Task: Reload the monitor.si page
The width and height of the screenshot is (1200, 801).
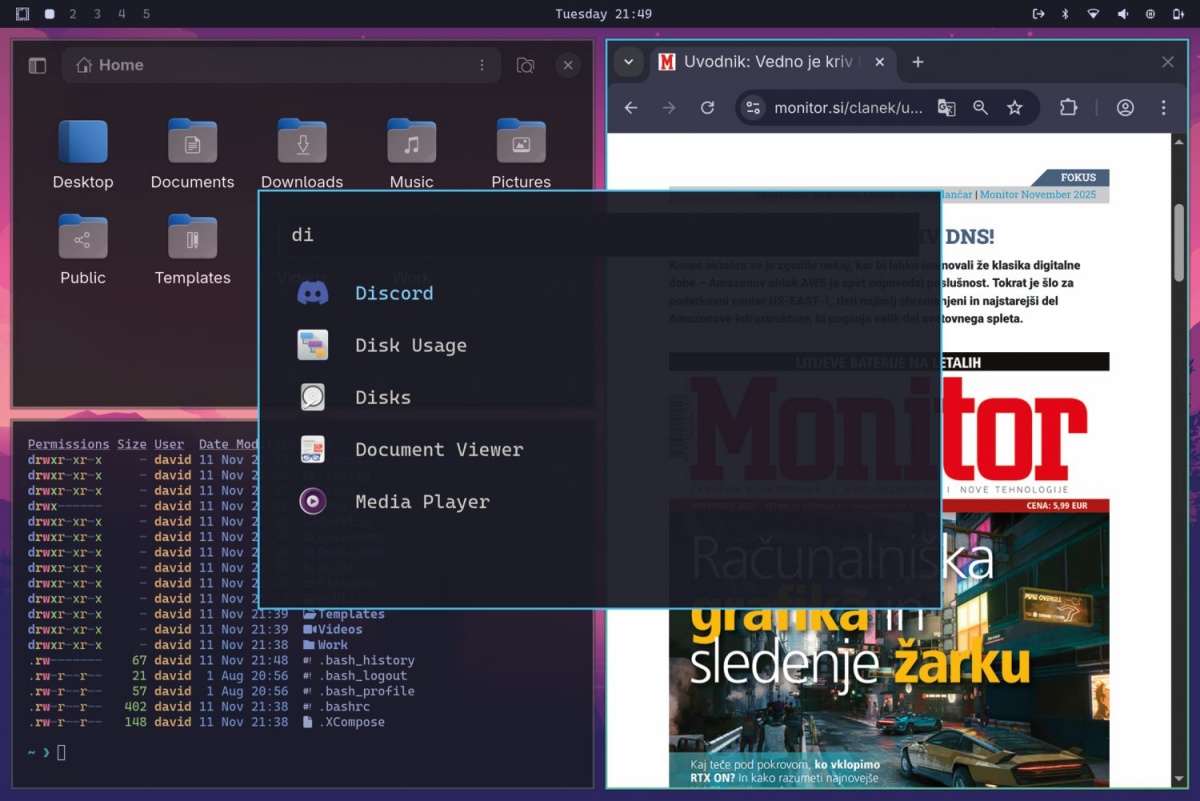Action: point(707,108)
